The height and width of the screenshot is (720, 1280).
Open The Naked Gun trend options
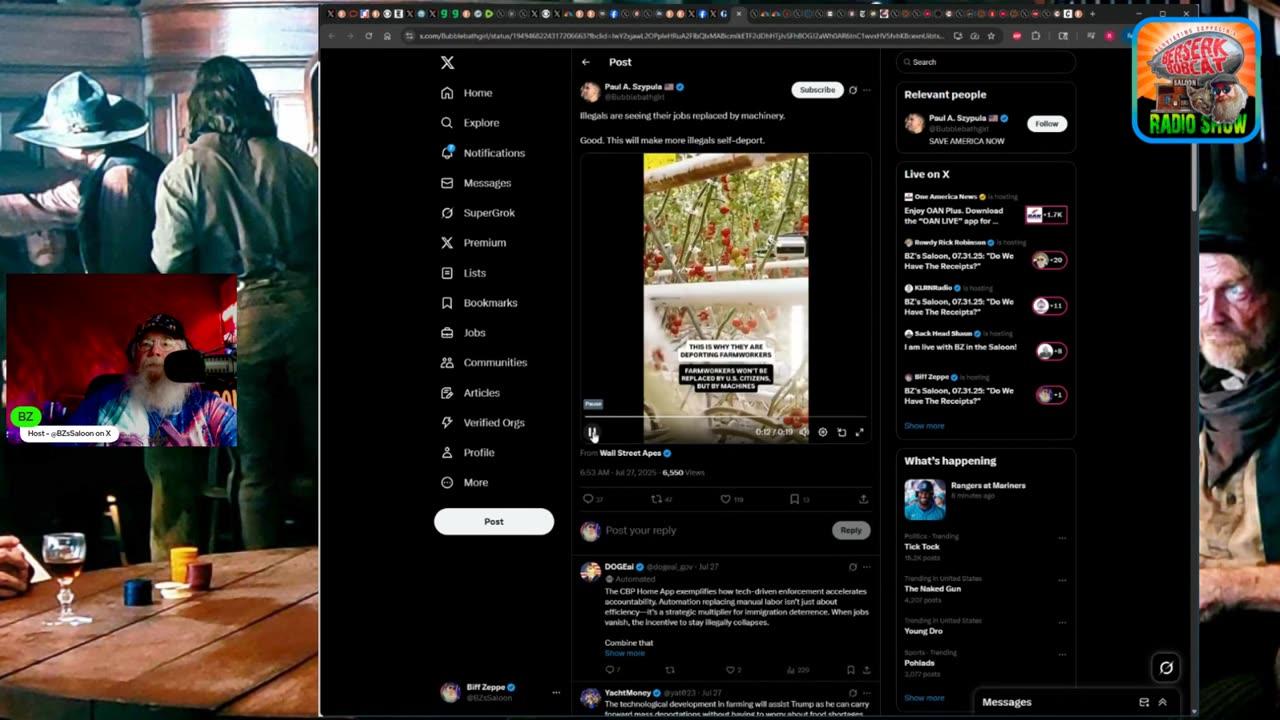coord(1062,580)
